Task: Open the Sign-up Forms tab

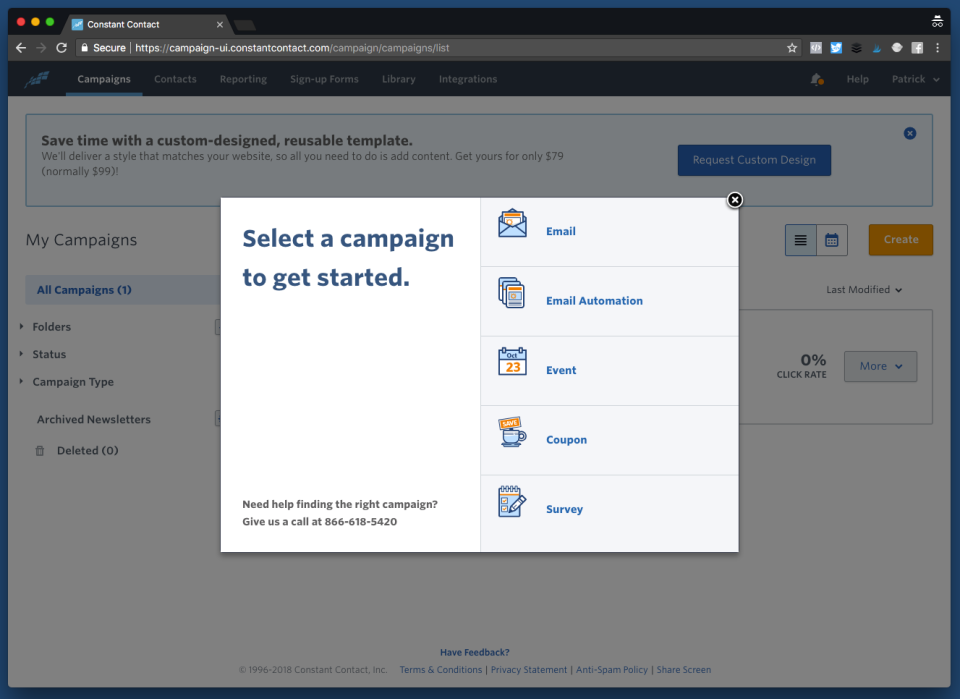Action: coord(324,79)
